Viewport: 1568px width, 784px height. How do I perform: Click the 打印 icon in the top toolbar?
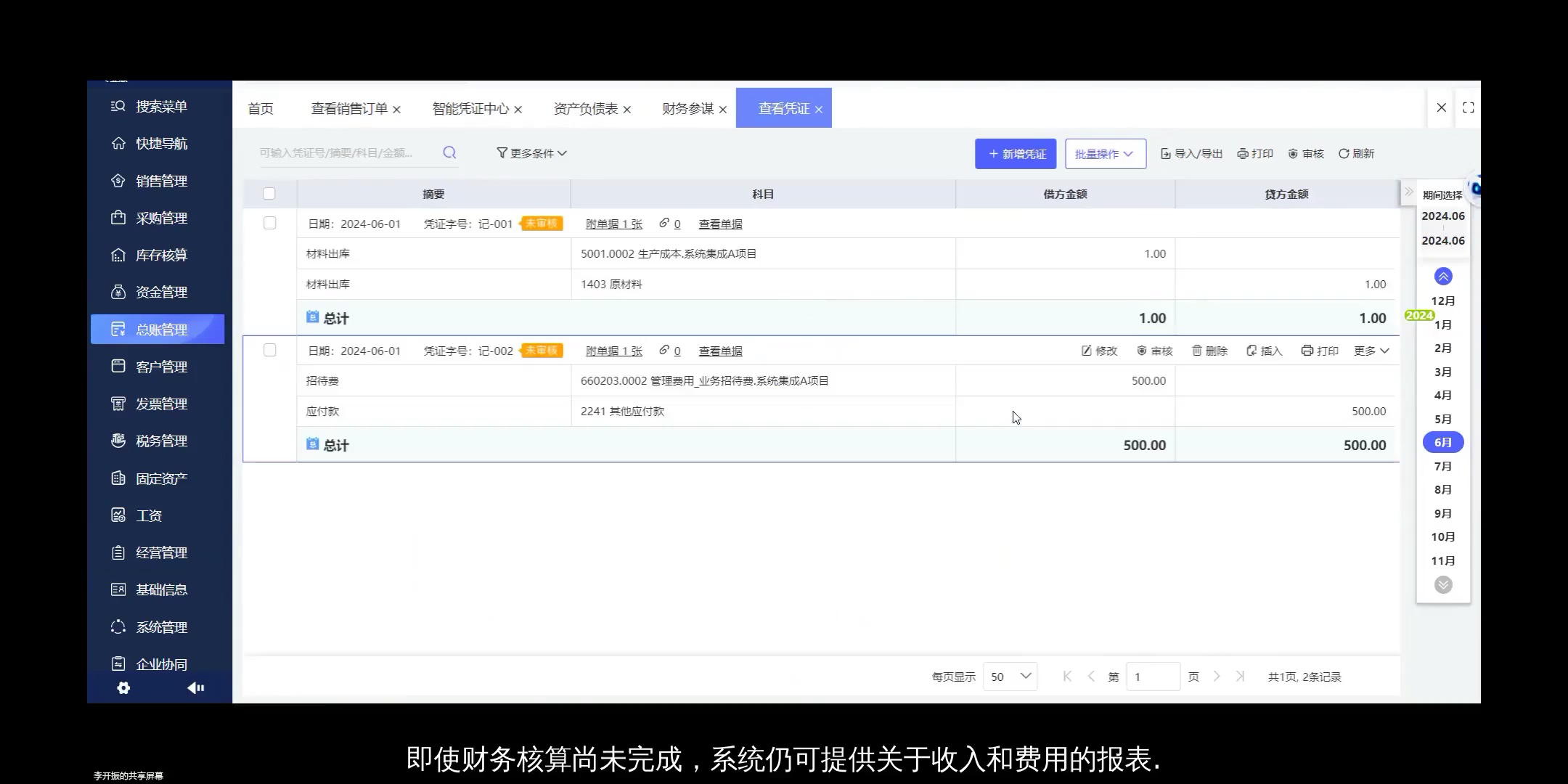(x=1255, y=153)
